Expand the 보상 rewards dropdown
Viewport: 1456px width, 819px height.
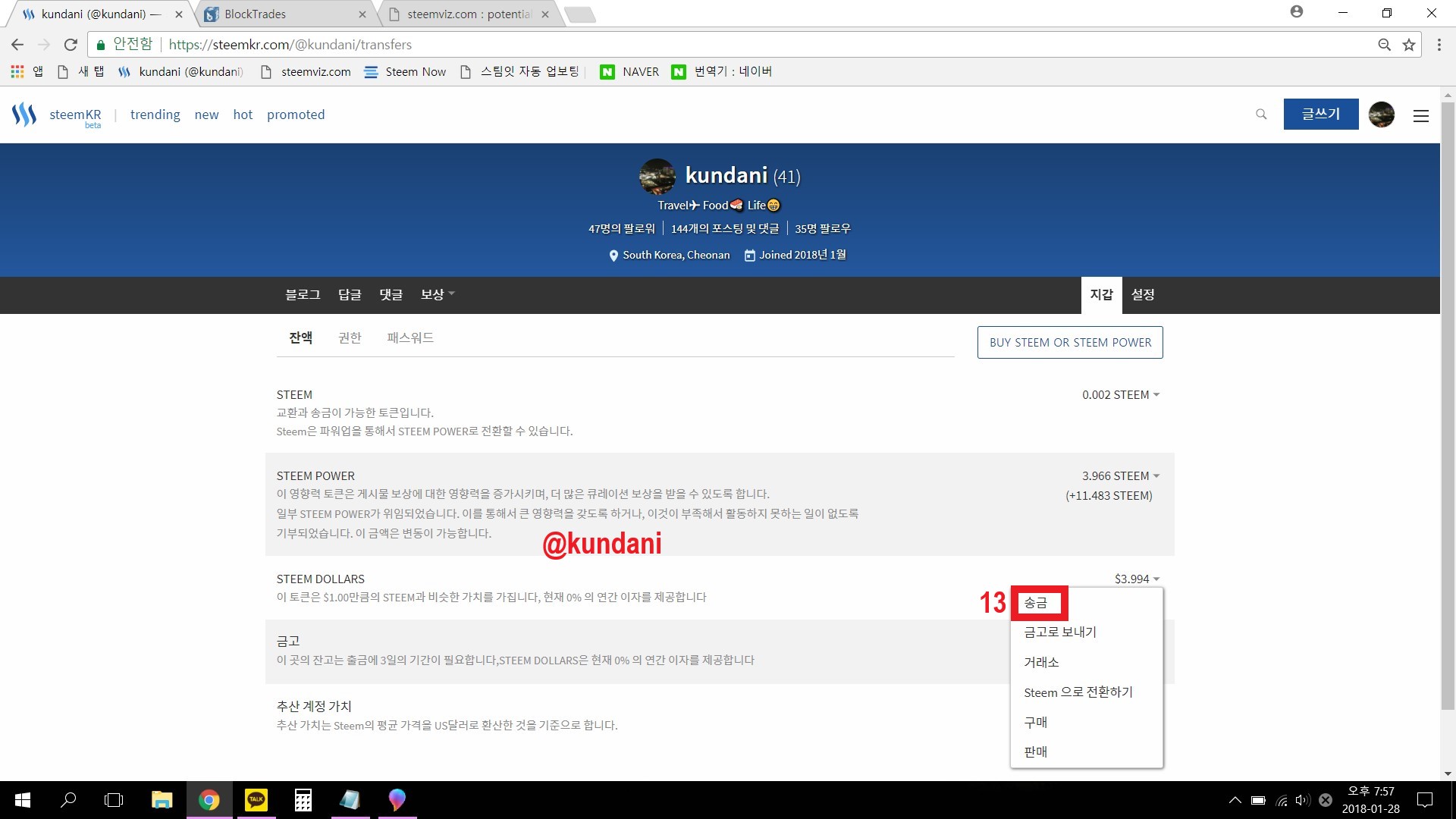(x=438, y=294)
